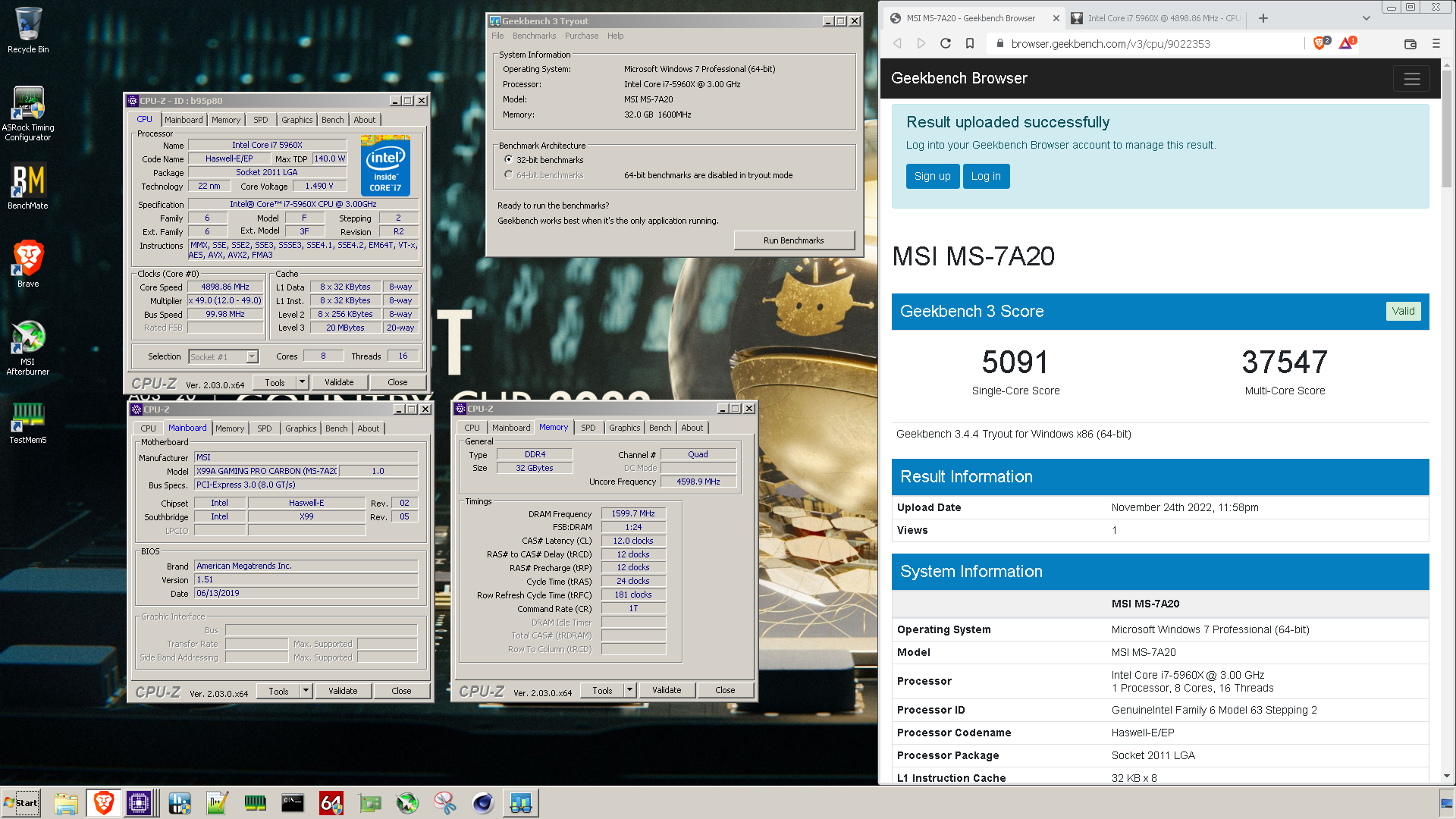
Task: Open the TestMem5 desktop icon
Action: [28, 422]
